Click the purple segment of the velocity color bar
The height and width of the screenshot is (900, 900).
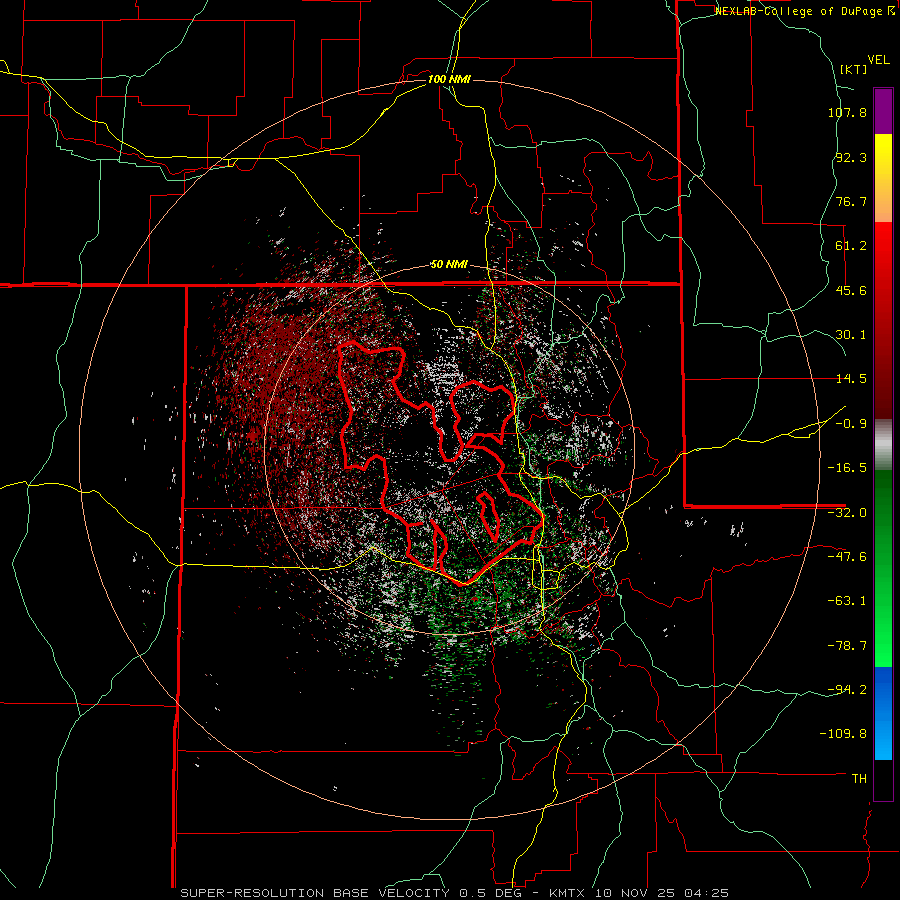pyautogui.click(x=883, y=111)
